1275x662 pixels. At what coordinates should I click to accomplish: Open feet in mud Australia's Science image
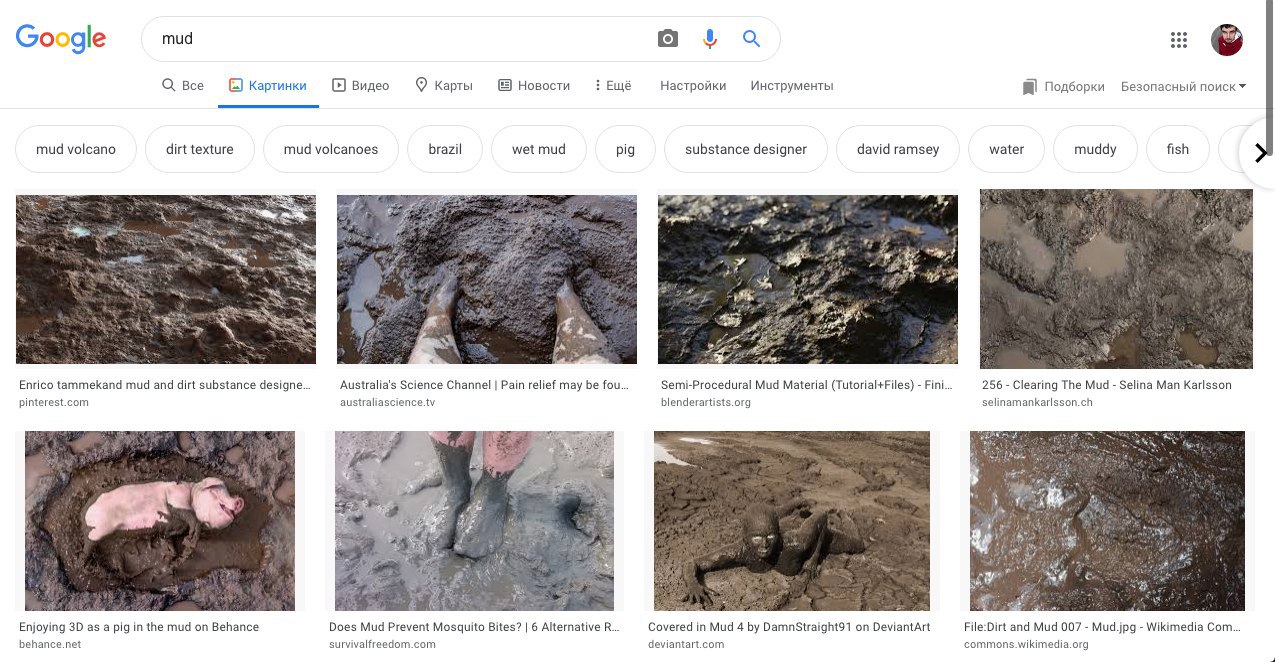pos(487,279)
